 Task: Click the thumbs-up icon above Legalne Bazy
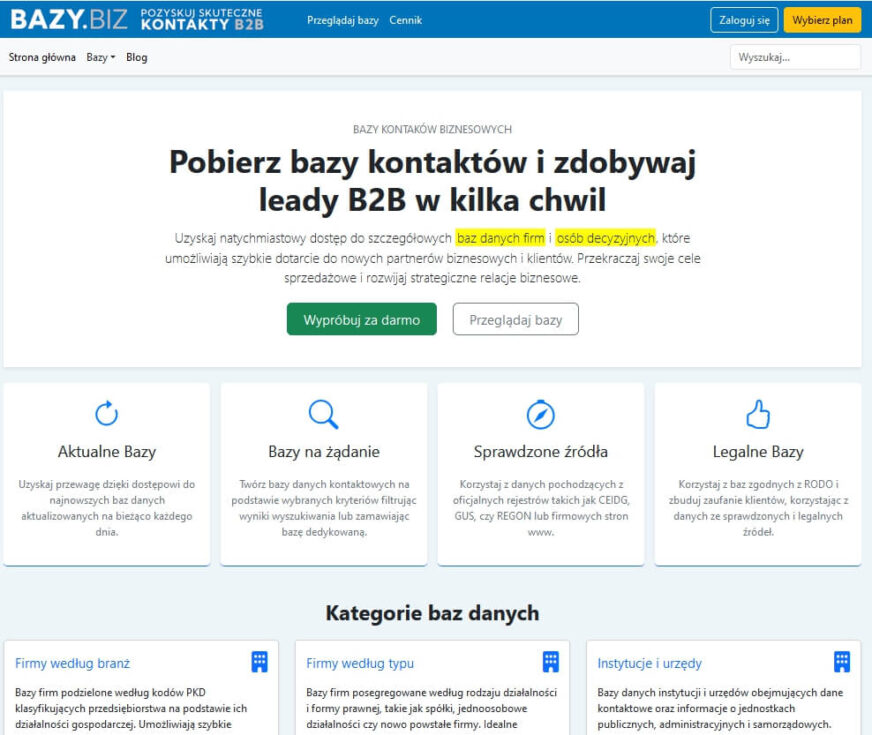tap(758, 413)
